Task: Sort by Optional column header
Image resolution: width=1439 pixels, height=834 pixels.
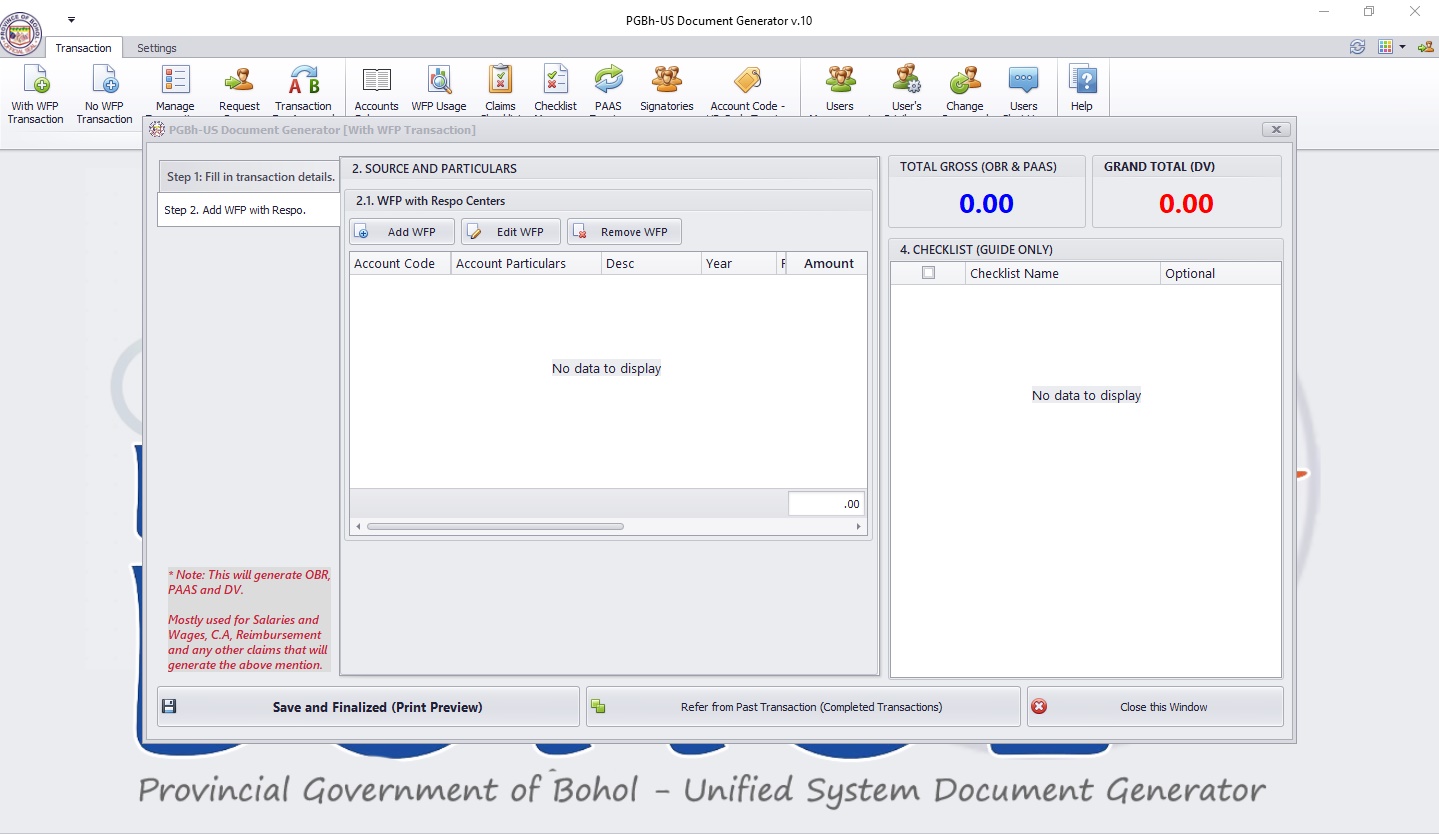Action: click(1220, 273)
